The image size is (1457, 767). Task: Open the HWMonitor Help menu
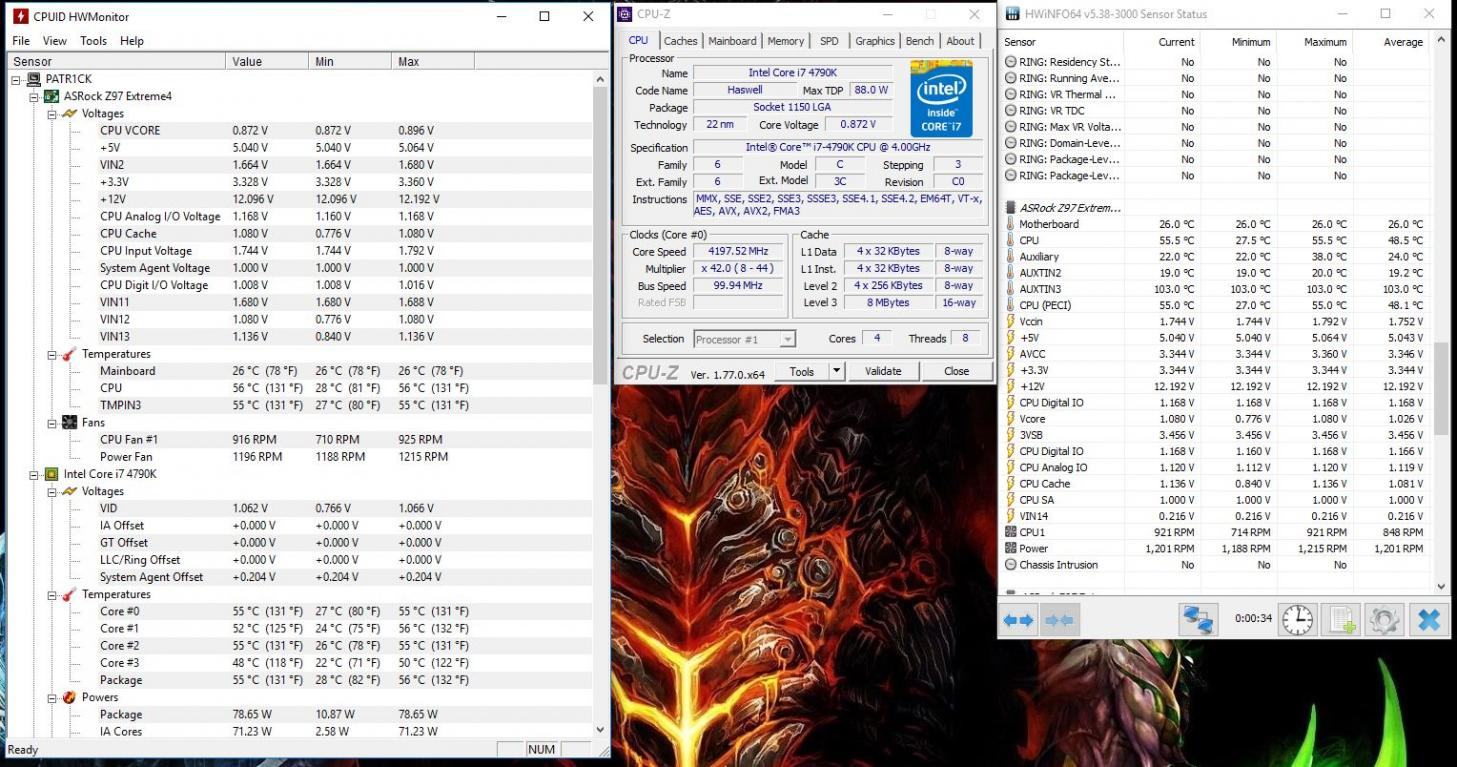point(132,41)
